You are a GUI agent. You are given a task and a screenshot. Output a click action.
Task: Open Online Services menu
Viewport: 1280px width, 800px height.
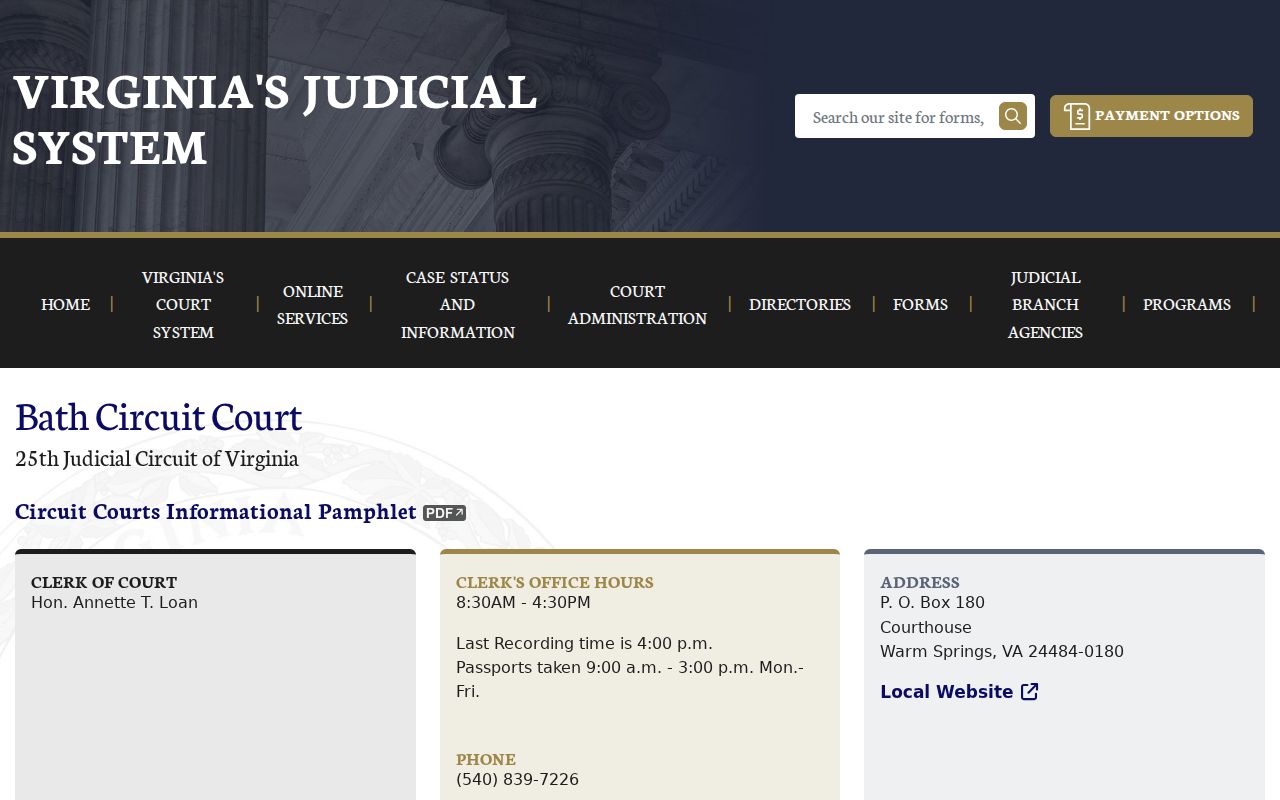click(313, 304)
